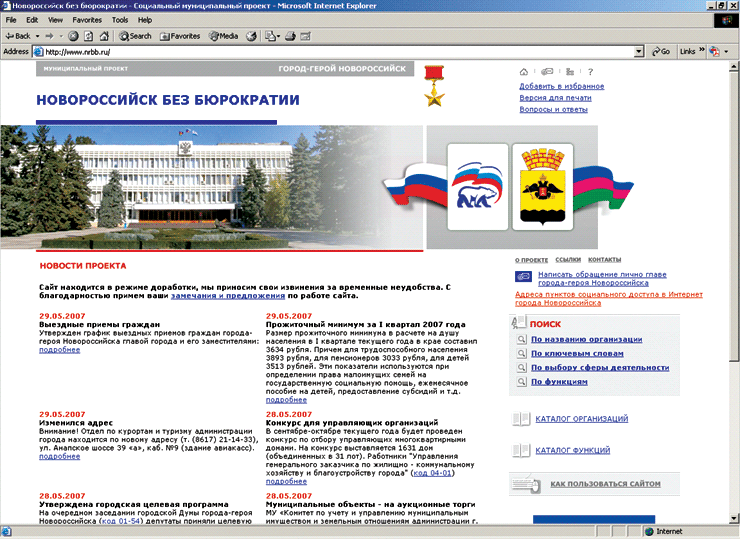Click 'подробнее' under 'Выездные приемы граждан'
This screenshot has height=539, width=740.
[x=59, y=350]
